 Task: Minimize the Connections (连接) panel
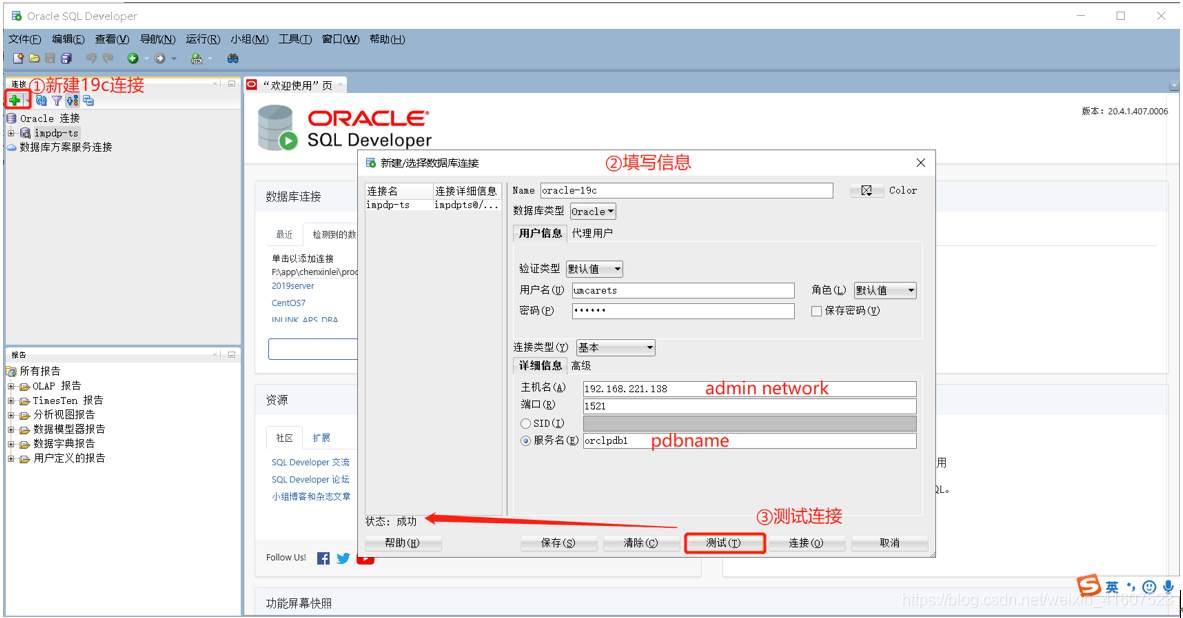[232, 84]
